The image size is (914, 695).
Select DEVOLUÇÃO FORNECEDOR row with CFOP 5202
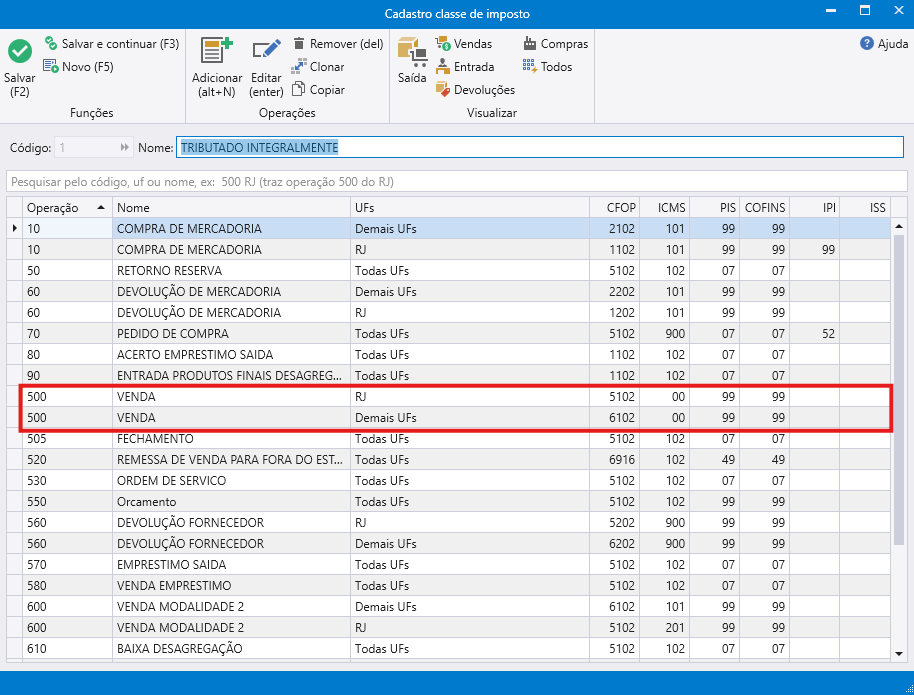tap(449, 522)
